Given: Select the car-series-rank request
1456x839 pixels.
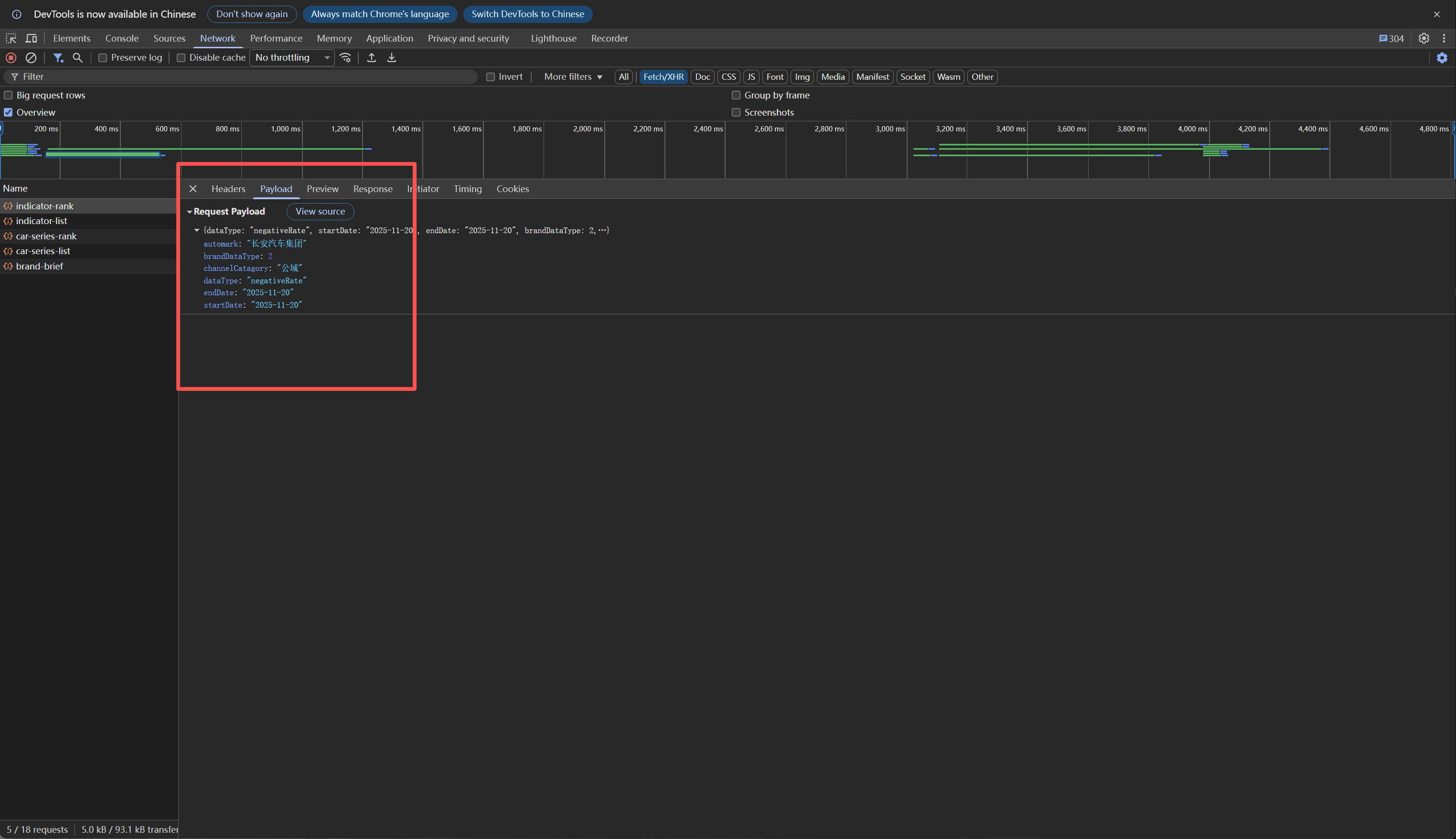Looking at the screenshot, I should click(46, 236).
